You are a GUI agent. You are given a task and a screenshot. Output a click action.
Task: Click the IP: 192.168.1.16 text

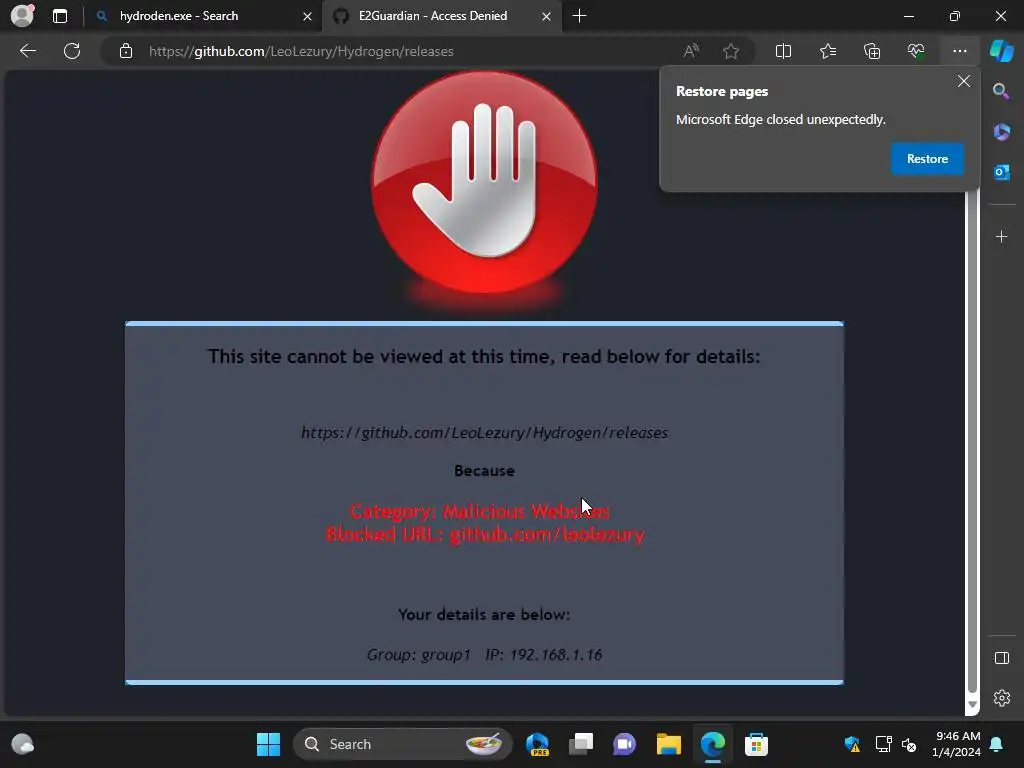(543, 654)
